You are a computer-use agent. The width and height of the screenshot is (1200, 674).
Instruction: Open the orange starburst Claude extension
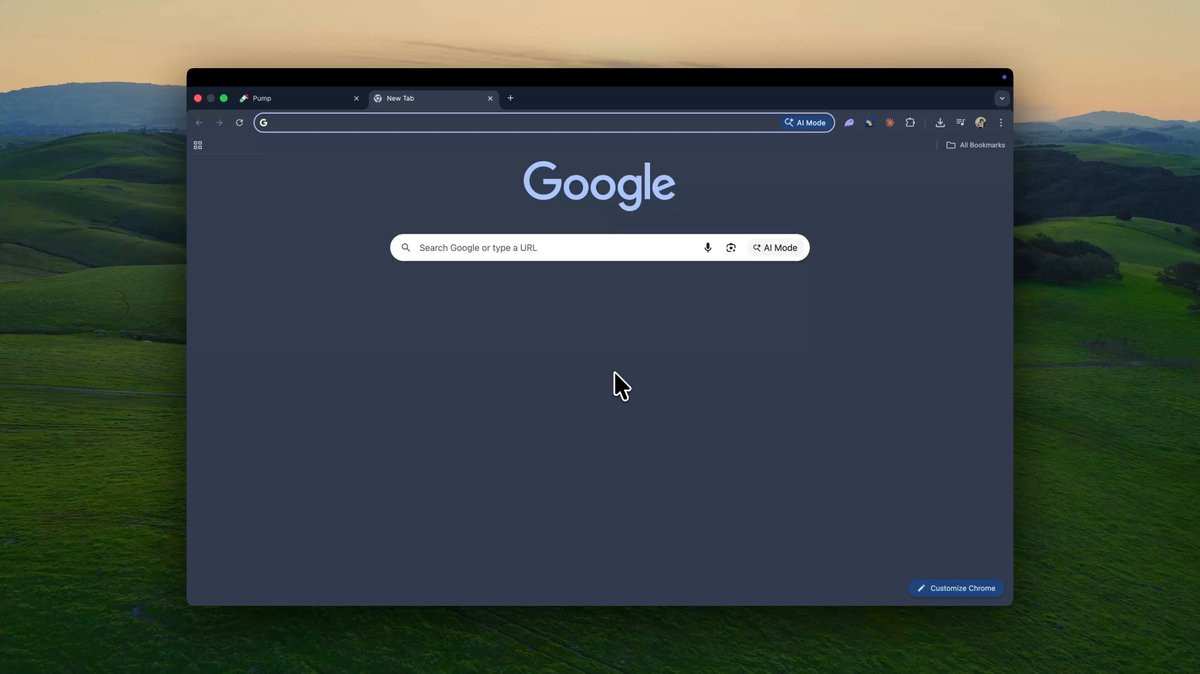click(x=889, y=123)
